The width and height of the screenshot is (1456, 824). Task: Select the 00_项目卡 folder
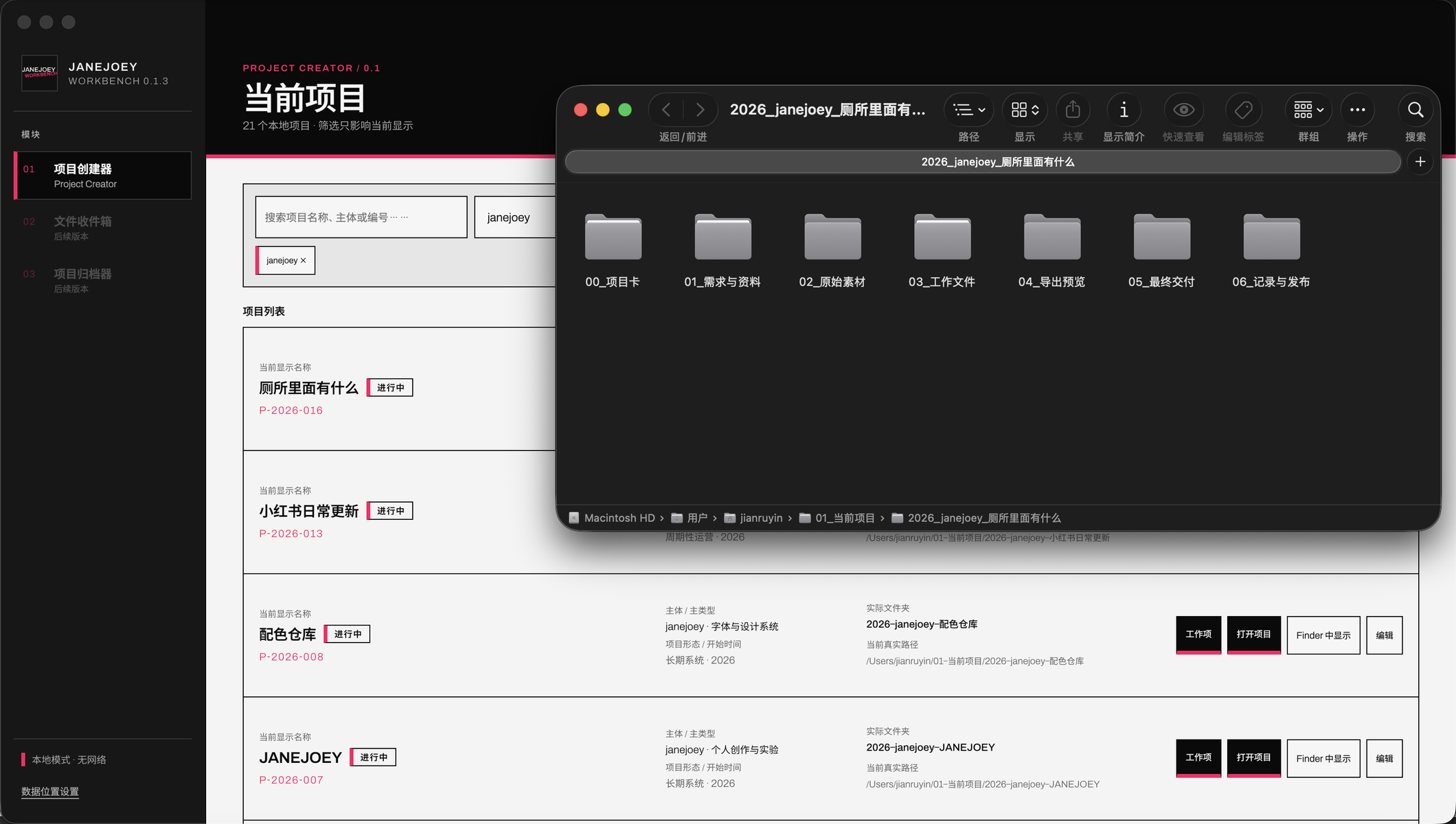coord(613,251)
